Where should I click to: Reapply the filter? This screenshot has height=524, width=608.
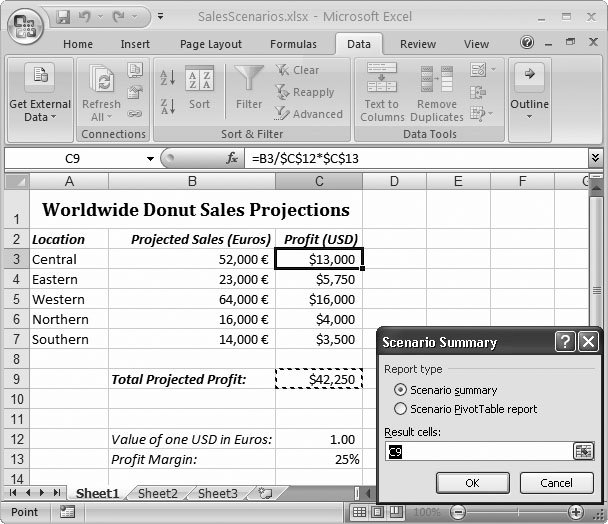point(305,92)
